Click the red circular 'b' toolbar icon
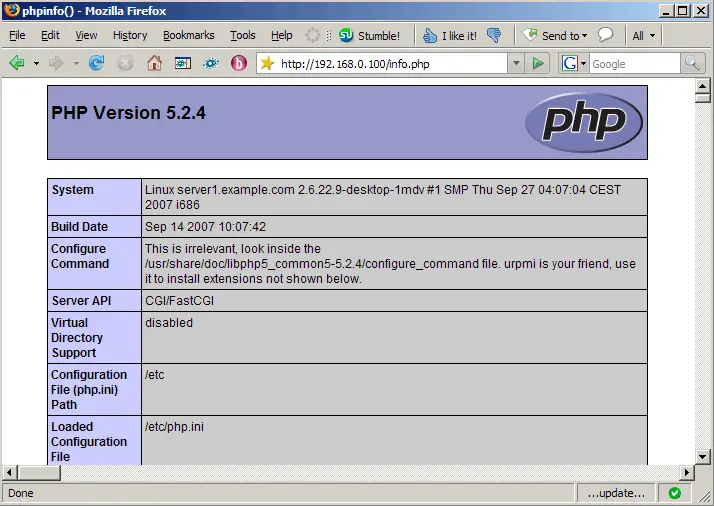The height and width of the screenshot is (506, 714). point(239,63)
